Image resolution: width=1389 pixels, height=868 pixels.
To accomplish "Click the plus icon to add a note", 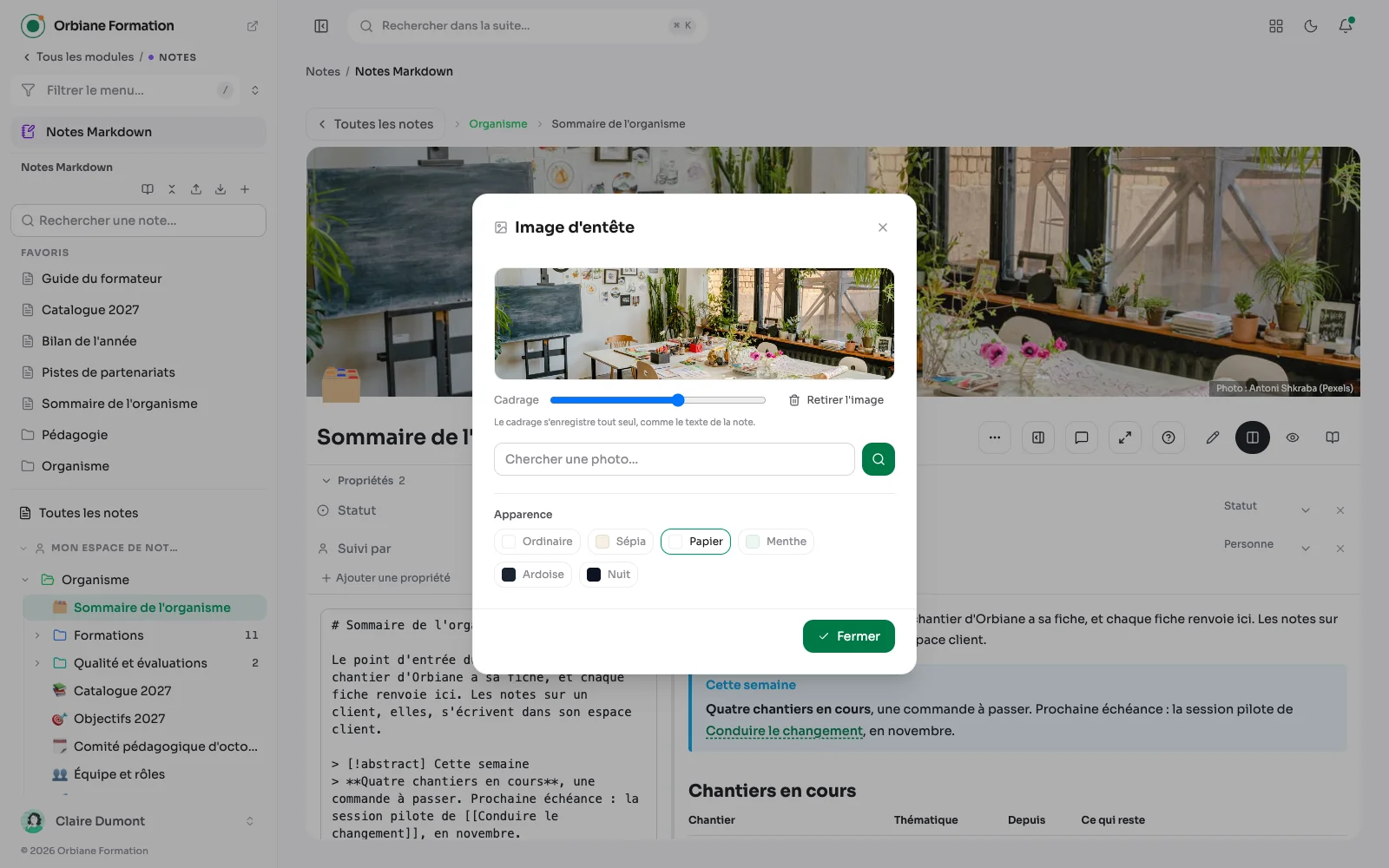I will pyautogui.click(x=245, y=189).
